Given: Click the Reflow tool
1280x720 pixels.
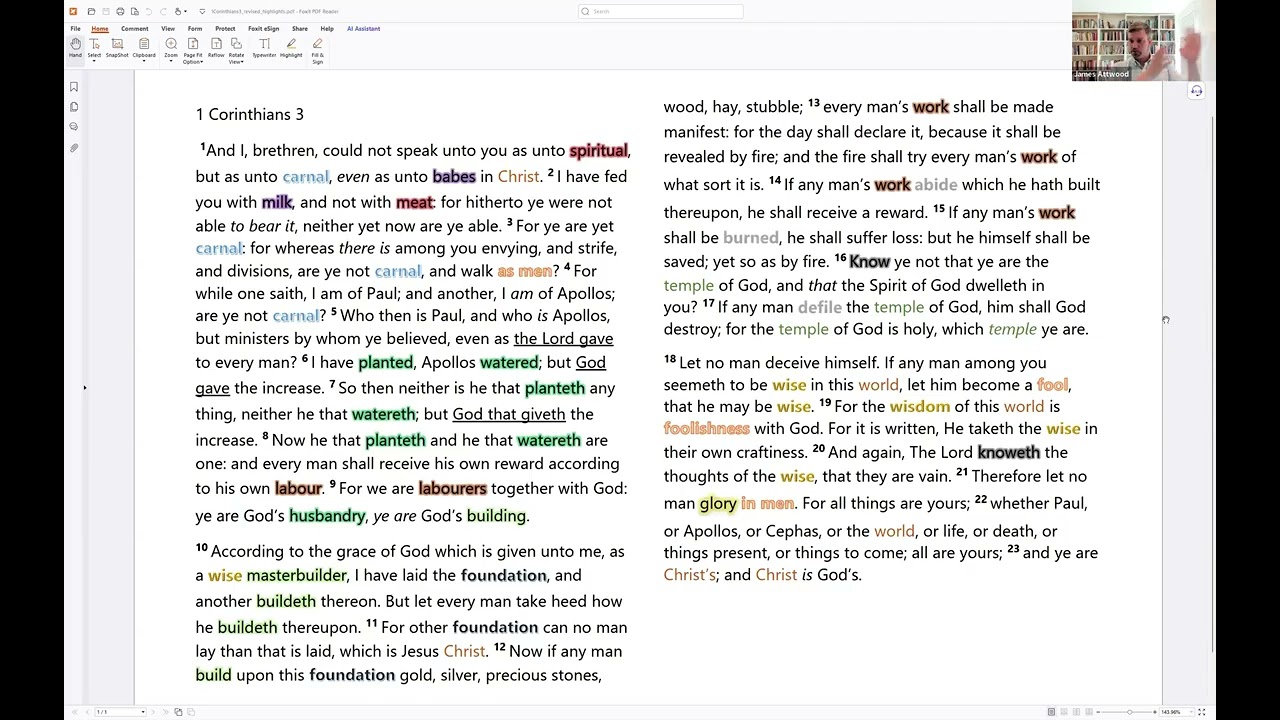Looking at the screenshot, I should 216,48.
